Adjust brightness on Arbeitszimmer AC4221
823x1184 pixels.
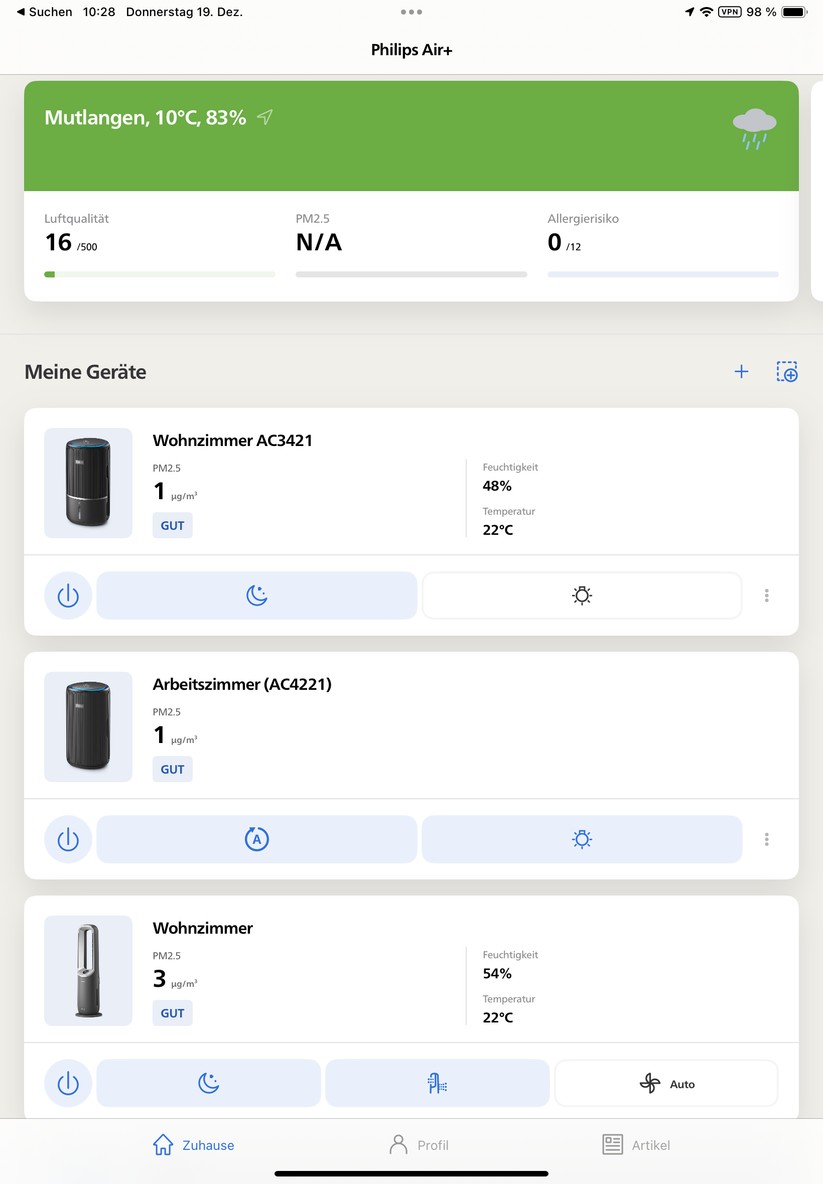[x=581, y=839]
